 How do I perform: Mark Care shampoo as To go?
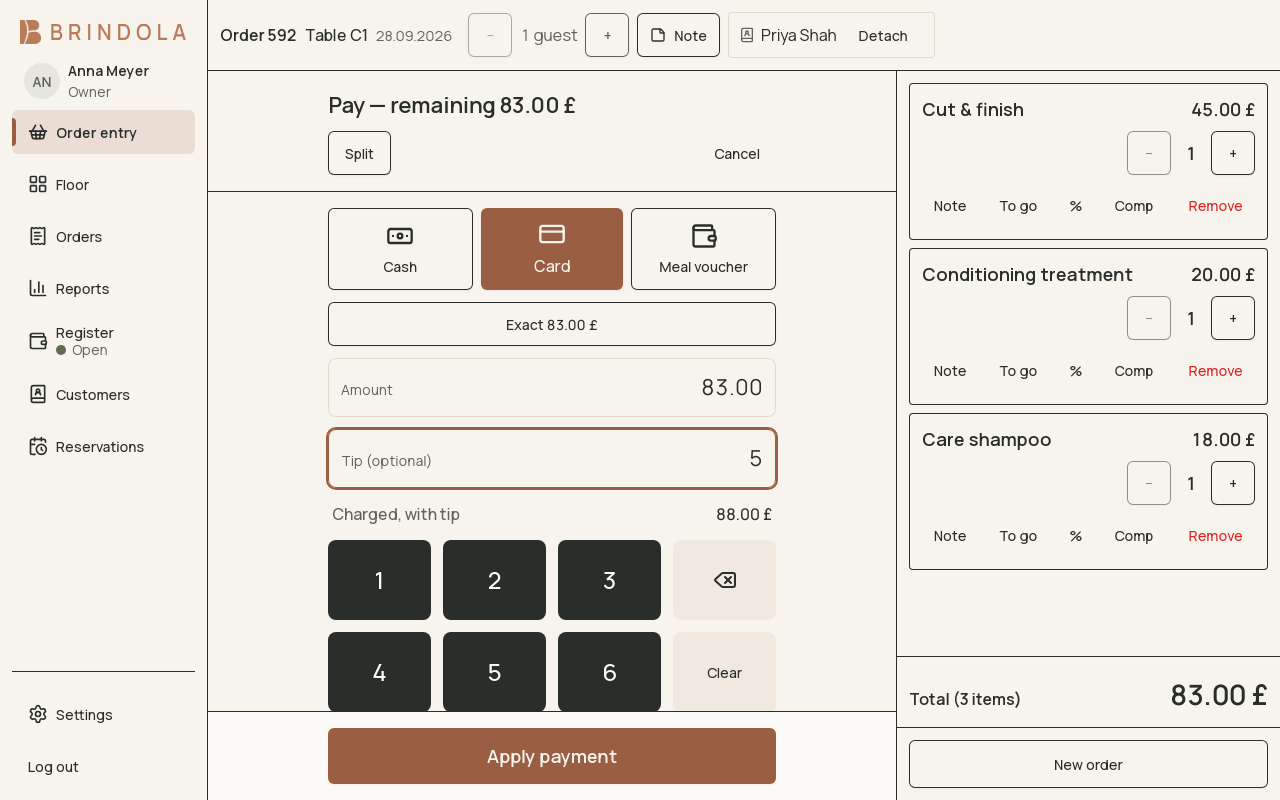(x=1018, y=536)
